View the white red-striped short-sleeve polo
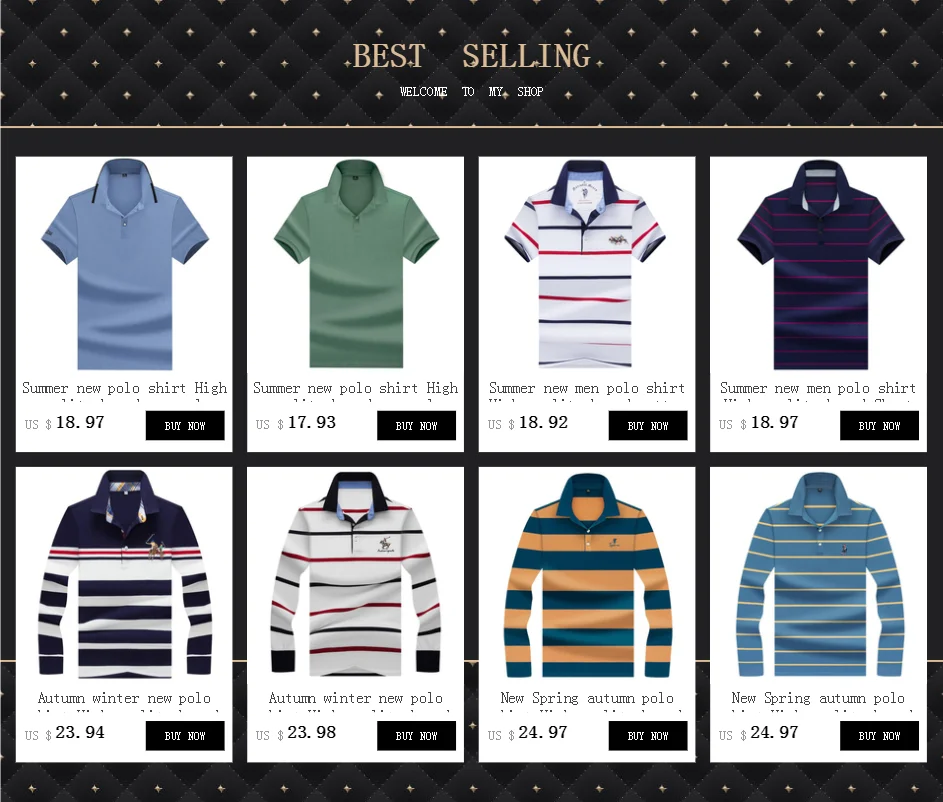The image size is (943, 802). (x=587, y=265)
